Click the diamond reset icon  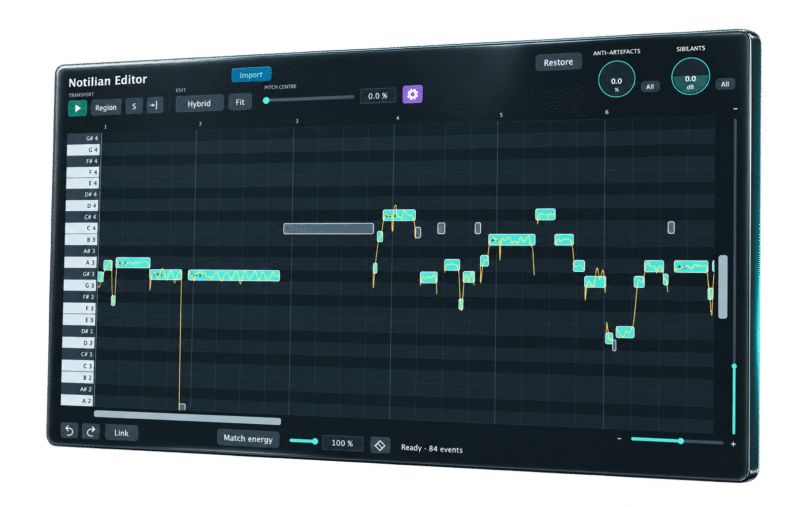click(380, 445)
